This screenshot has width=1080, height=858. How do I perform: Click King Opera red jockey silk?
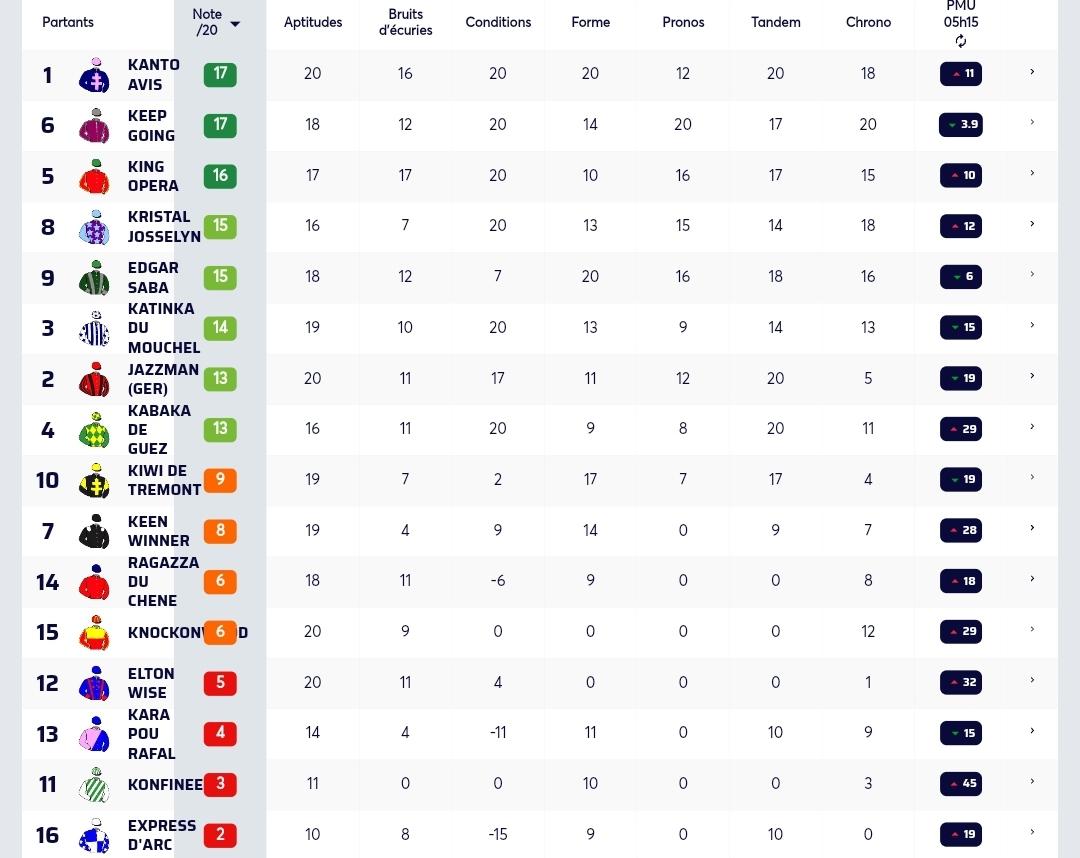(94, 176)
